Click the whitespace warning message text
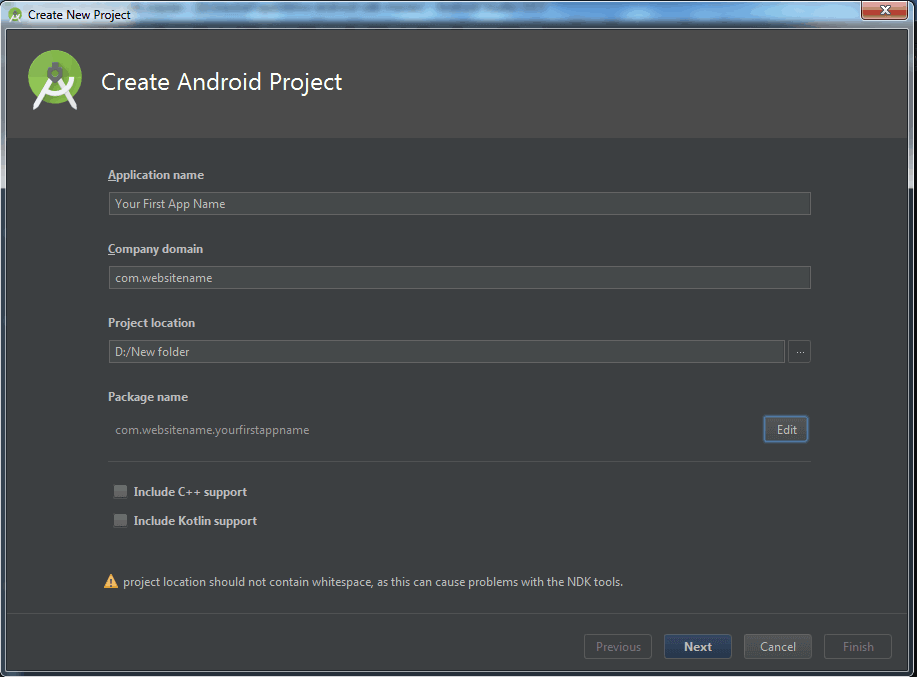 point(373,582)
